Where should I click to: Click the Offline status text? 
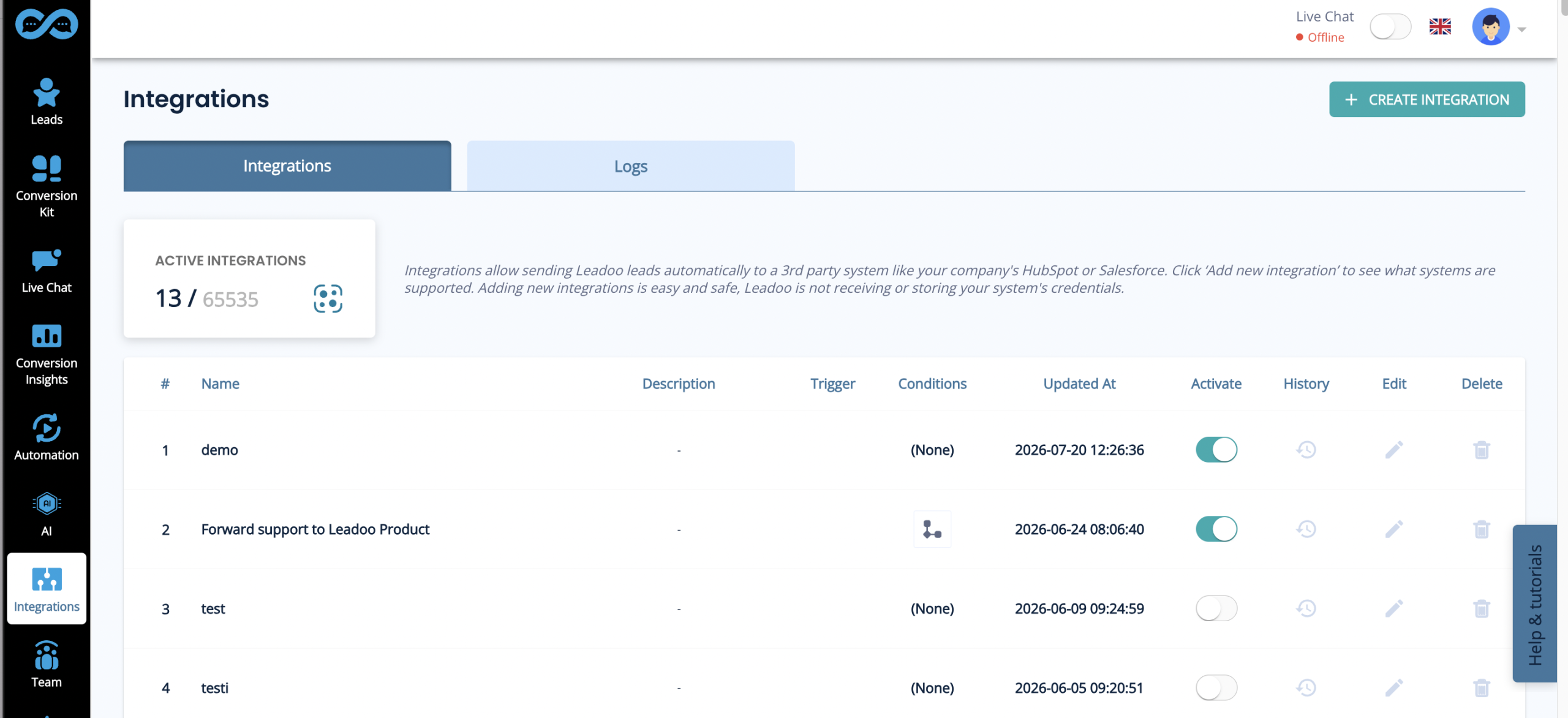[1325, 37]
